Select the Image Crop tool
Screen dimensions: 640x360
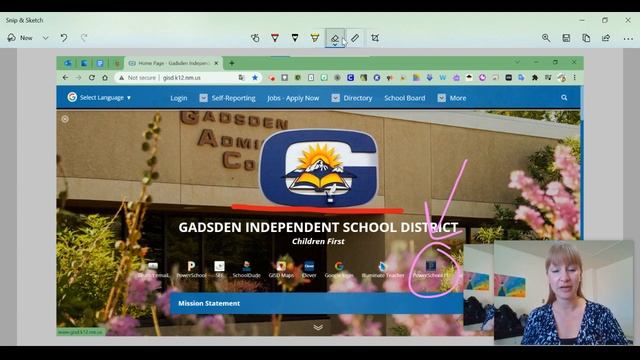[x=375, y=38]
